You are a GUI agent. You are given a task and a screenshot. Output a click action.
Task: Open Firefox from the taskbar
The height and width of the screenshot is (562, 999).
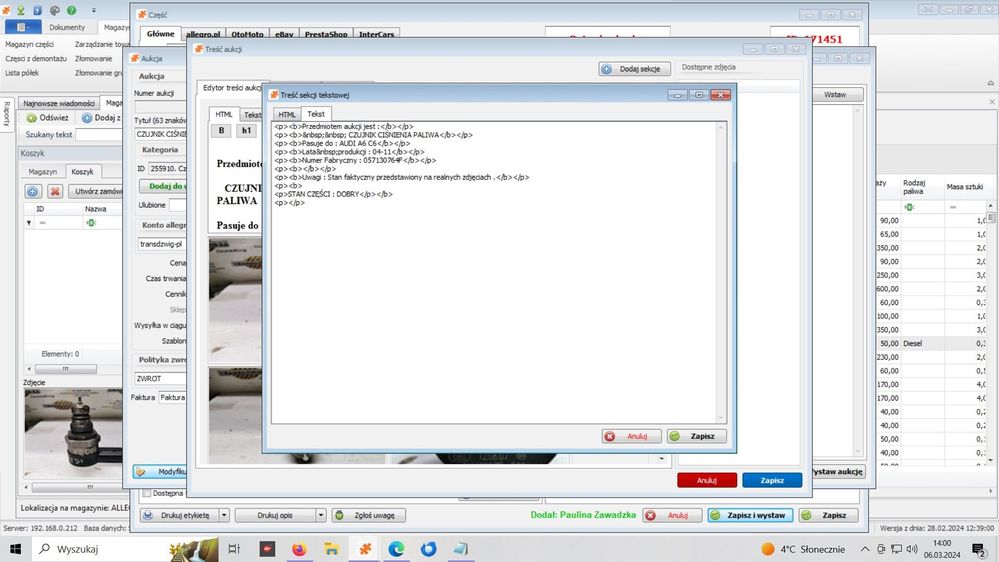[x=299, y=549]
